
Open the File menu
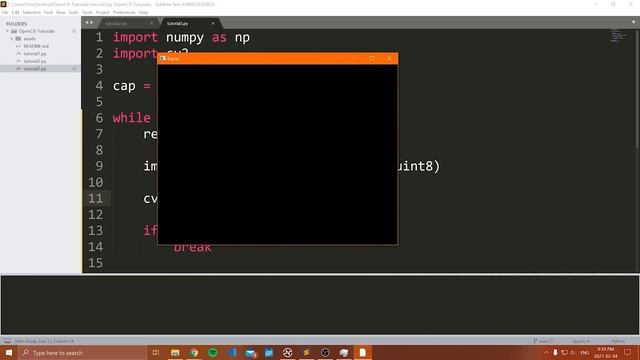pos(5,12)
